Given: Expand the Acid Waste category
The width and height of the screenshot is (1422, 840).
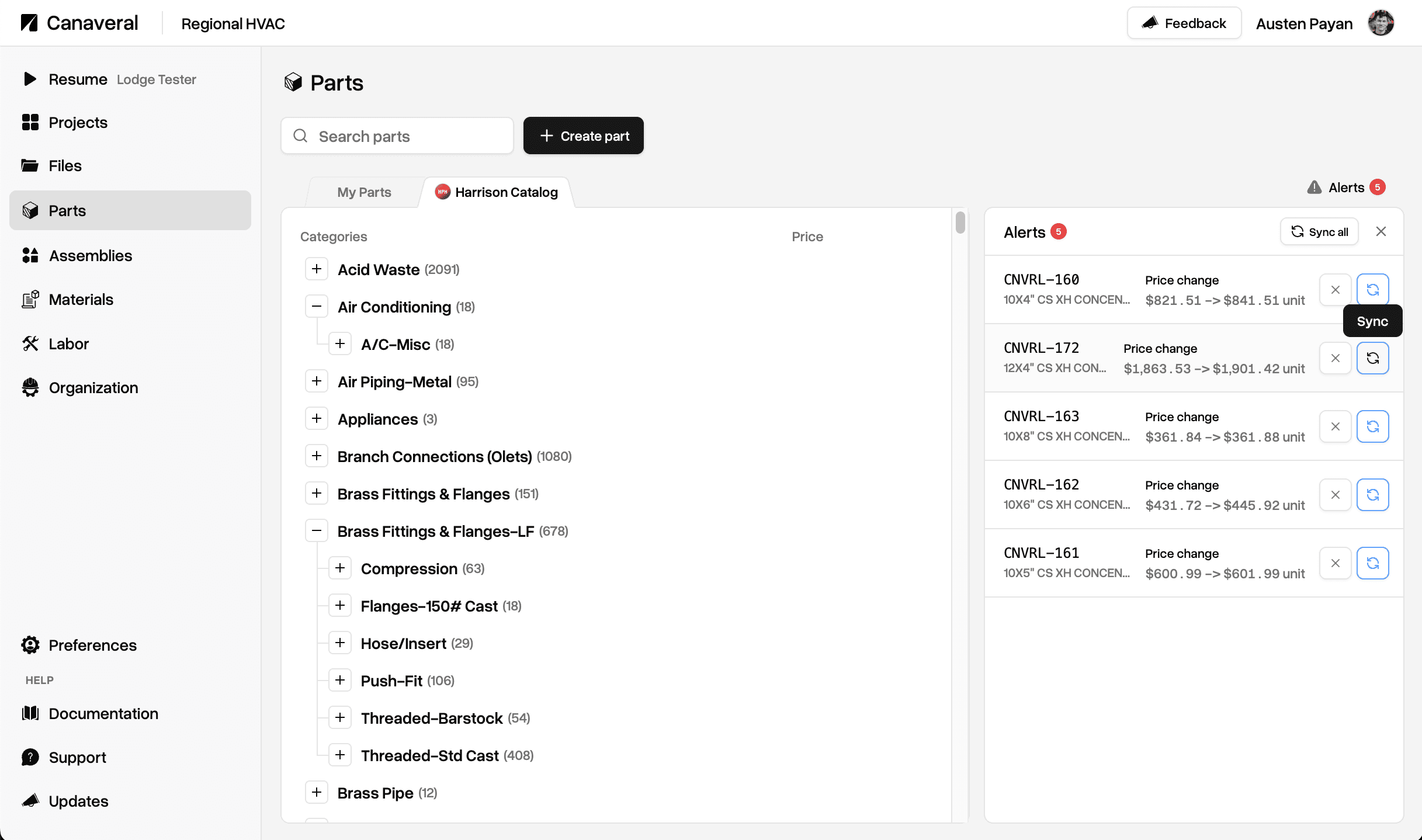Looking at the screenshot, I should coord(317,269).
